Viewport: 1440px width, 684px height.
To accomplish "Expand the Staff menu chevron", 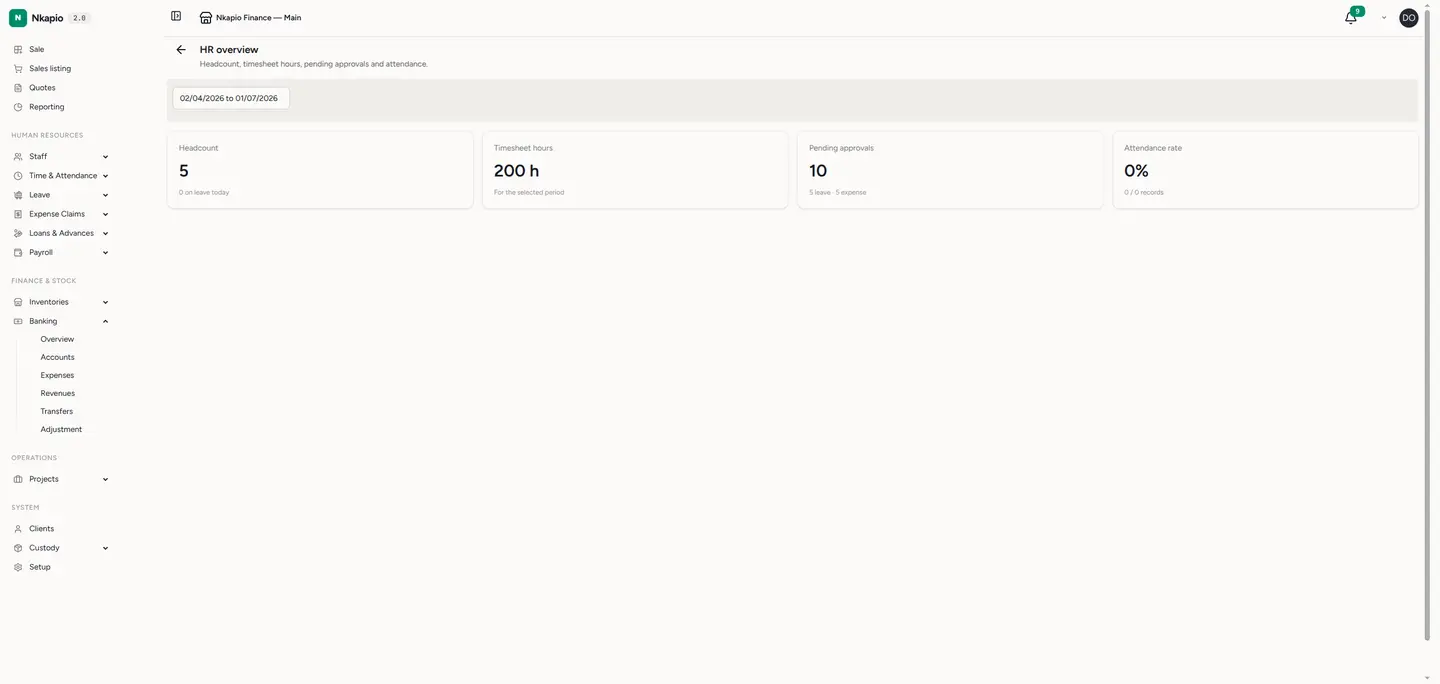I will (105, 157).
